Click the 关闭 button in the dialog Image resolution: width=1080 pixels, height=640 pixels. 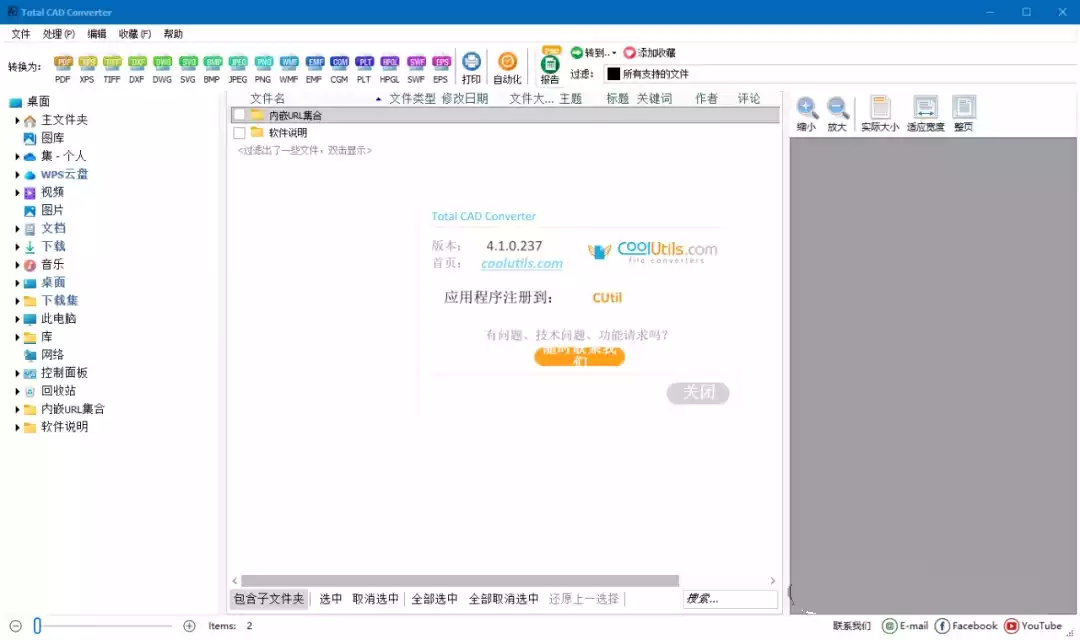697,393
